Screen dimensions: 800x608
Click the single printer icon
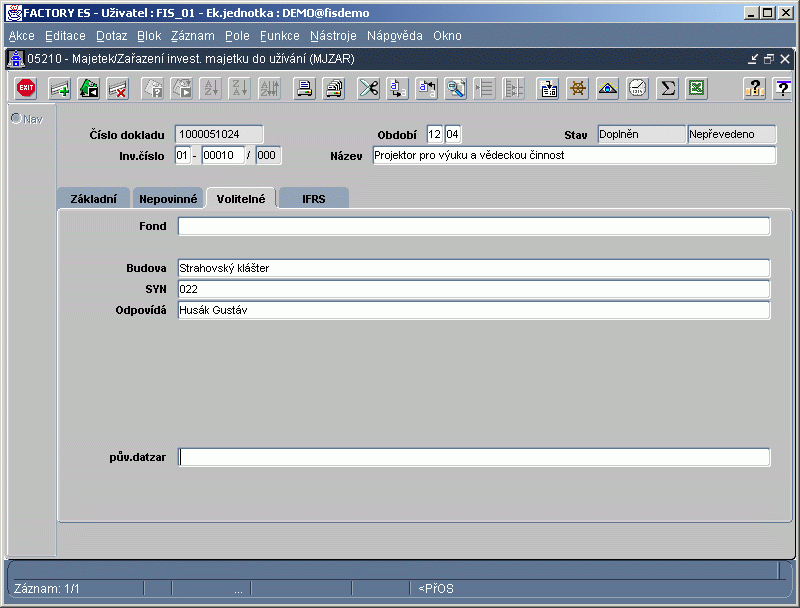pos(305,88)
